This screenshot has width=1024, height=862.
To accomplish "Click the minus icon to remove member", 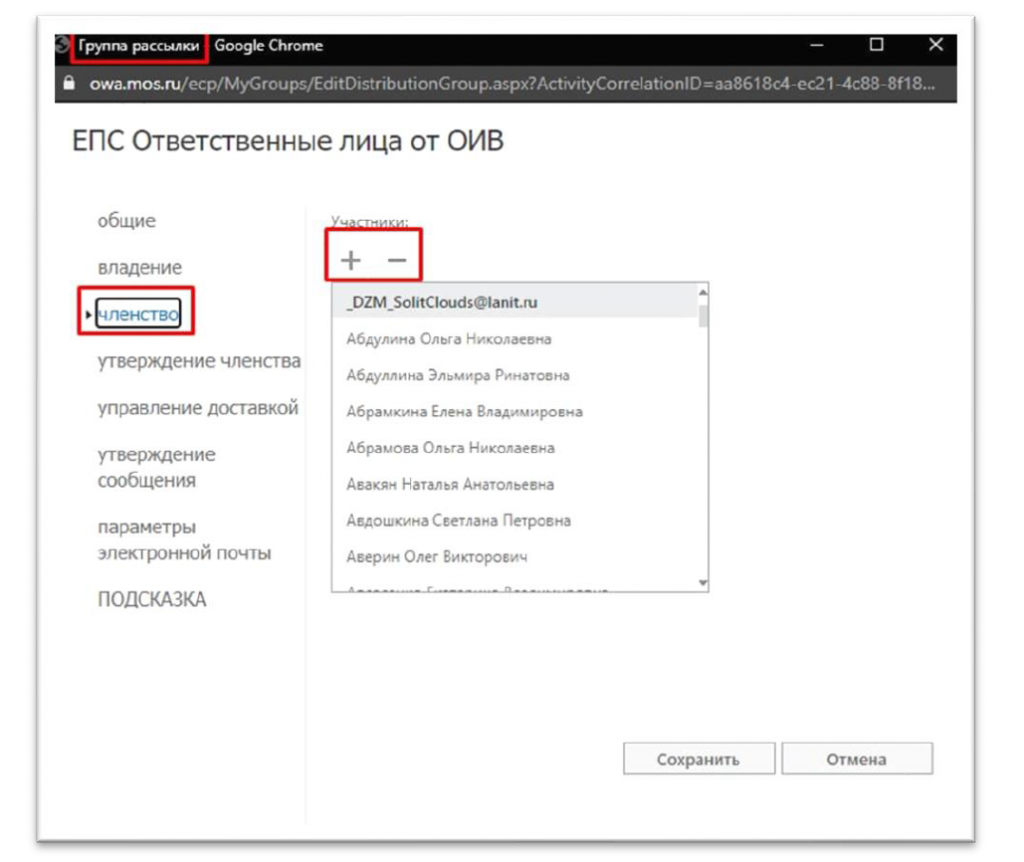I will pos(397,260).
